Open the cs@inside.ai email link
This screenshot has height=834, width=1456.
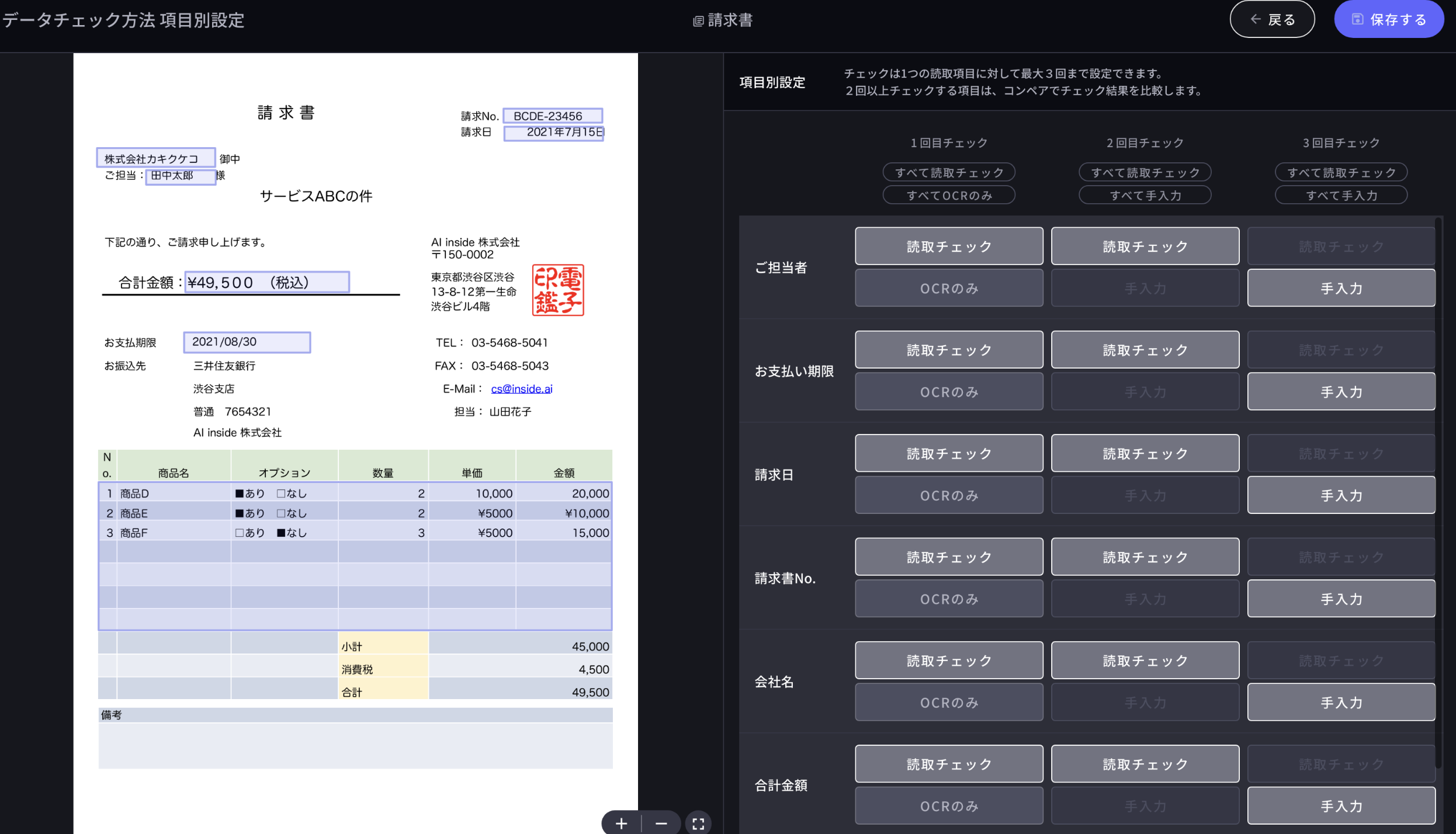[x=521, y=389]
